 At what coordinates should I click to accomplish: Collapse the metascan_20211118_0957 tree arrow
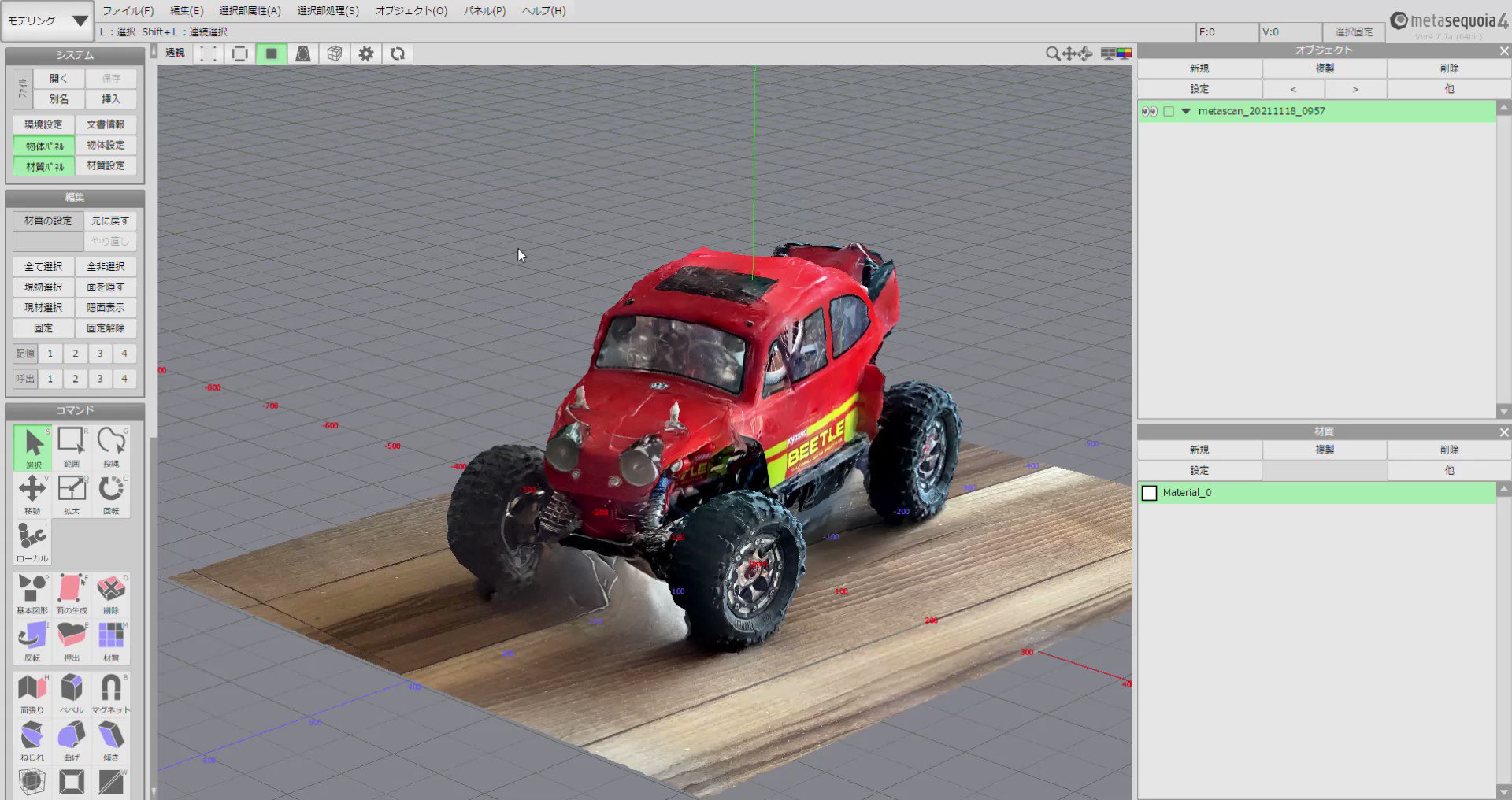1186,111
